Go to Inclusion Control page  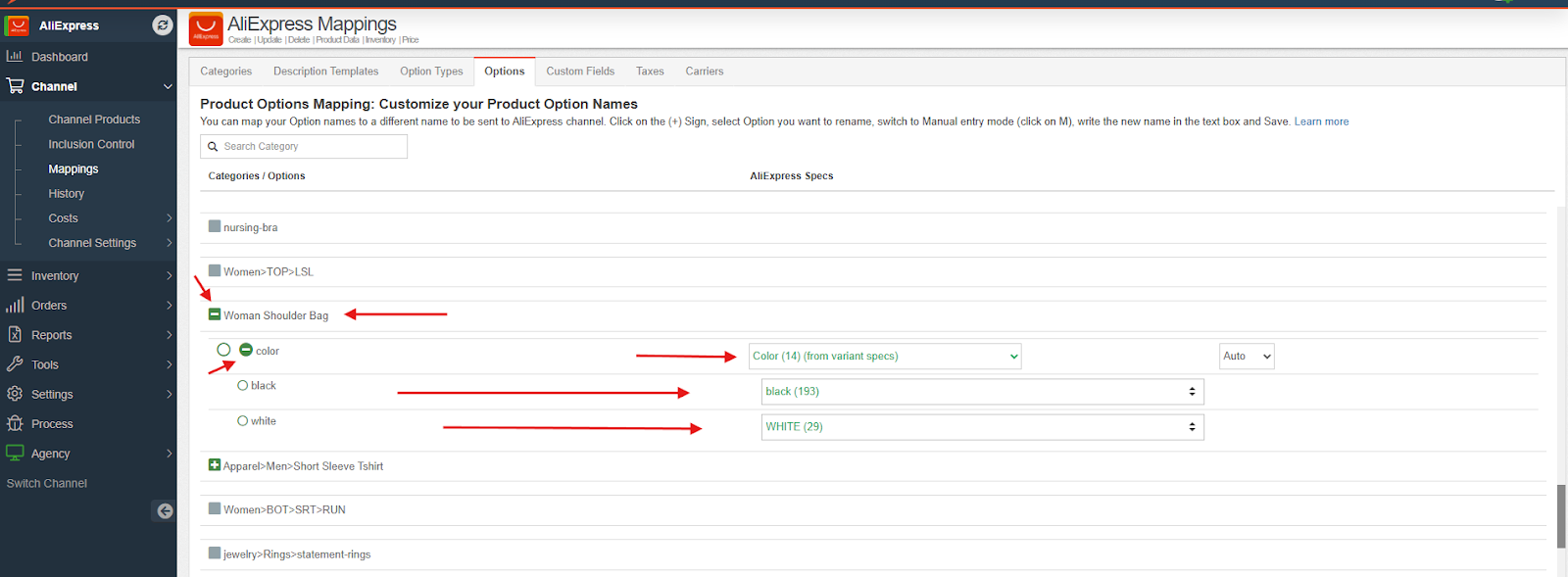coord(91,144)
